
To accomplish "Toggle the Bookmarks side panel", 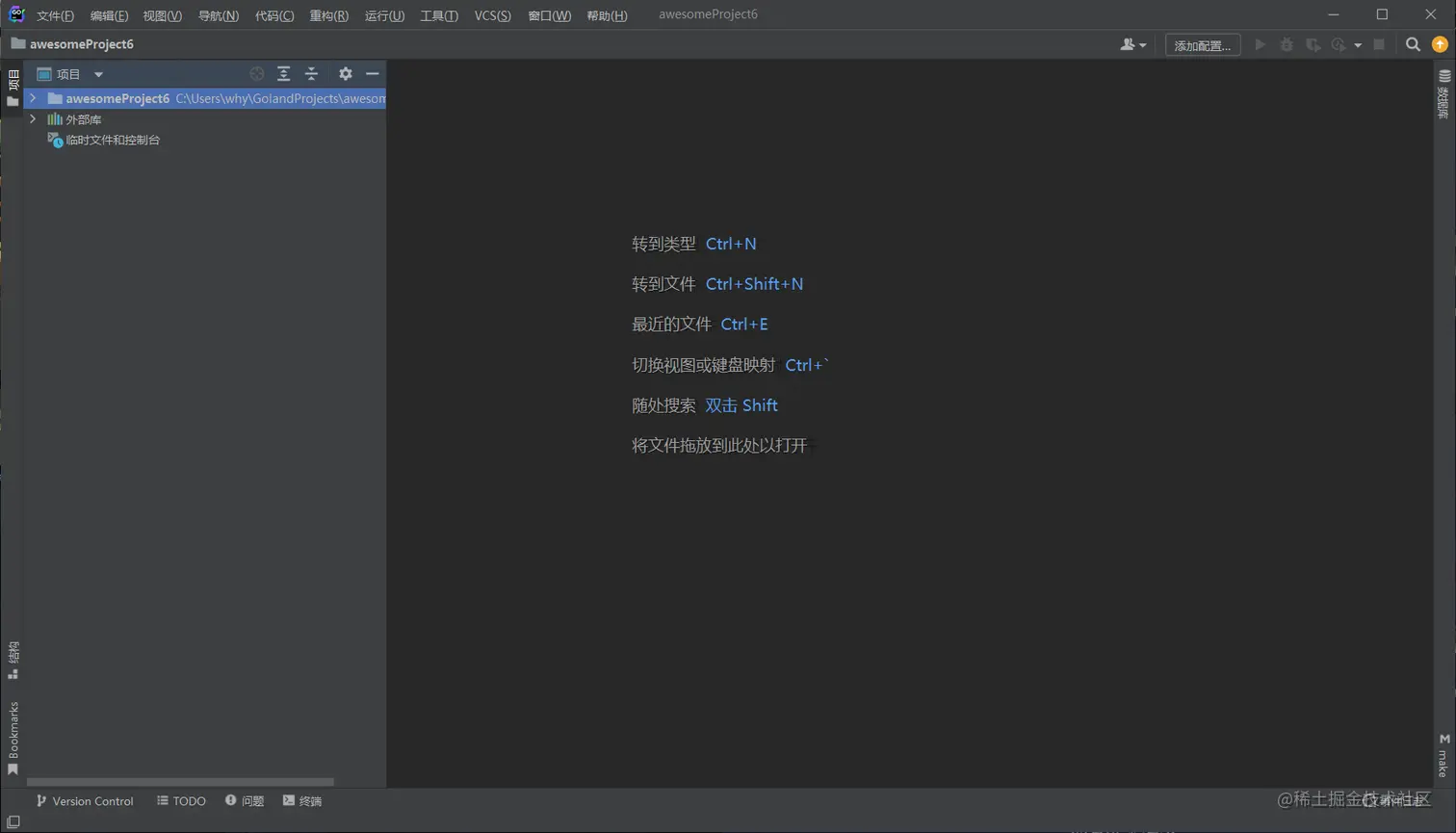I will pos(13,738).
